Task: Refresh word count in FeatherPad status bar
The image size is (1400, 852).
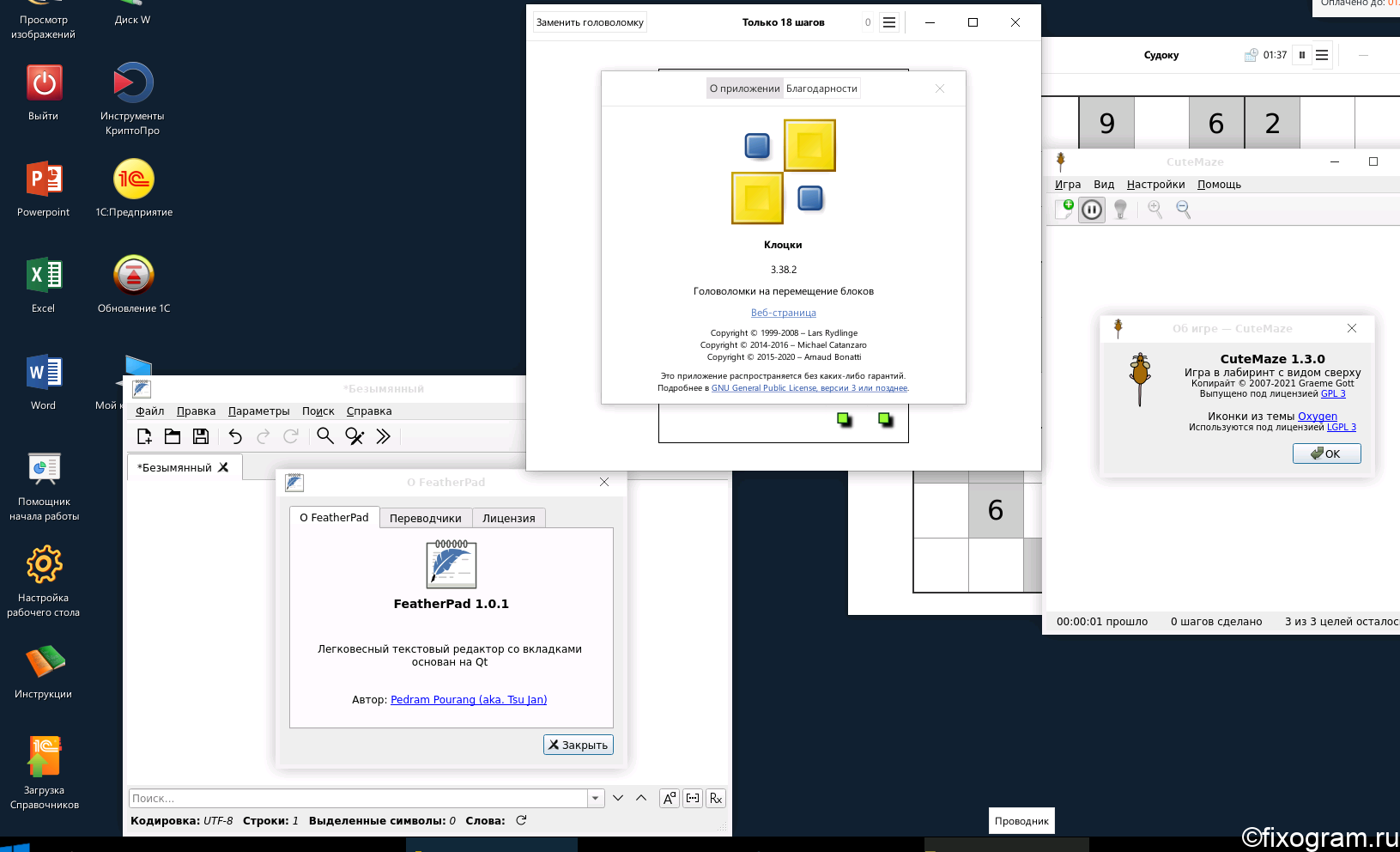Action: (x=521, y=820)
